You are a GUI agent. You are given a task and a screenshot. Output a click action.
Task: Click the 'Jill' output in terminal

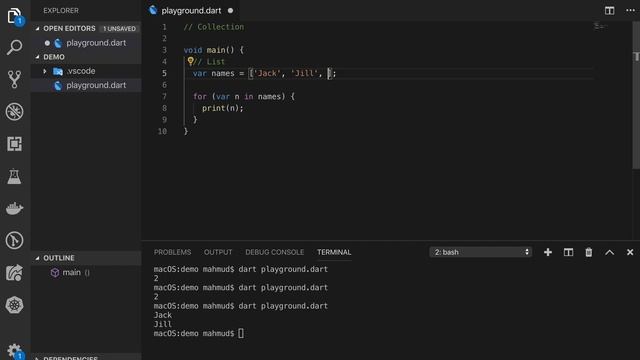[163, 324]
